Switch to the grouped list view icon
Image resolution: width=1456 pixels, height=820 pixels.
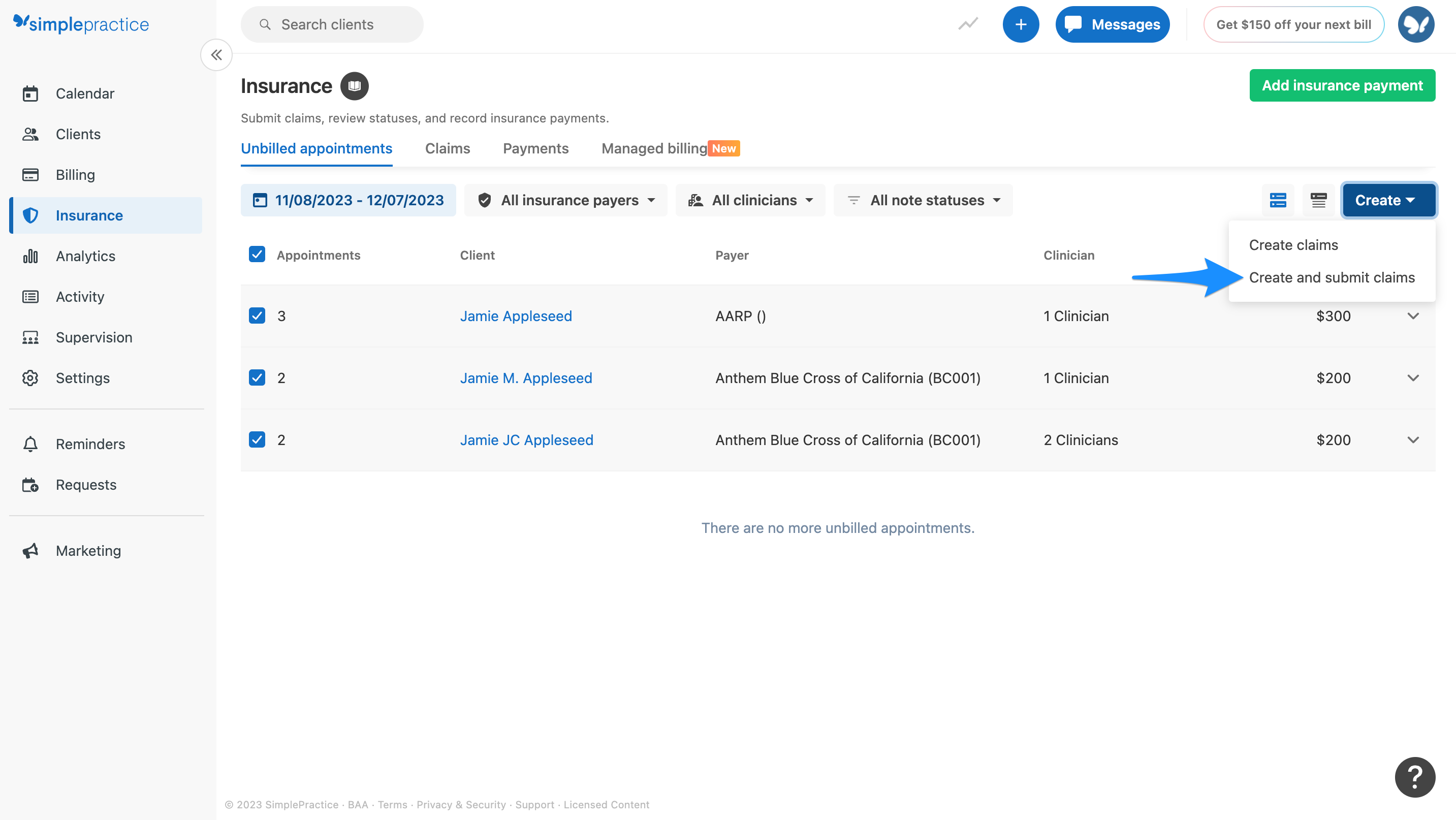coord(1278,200)
